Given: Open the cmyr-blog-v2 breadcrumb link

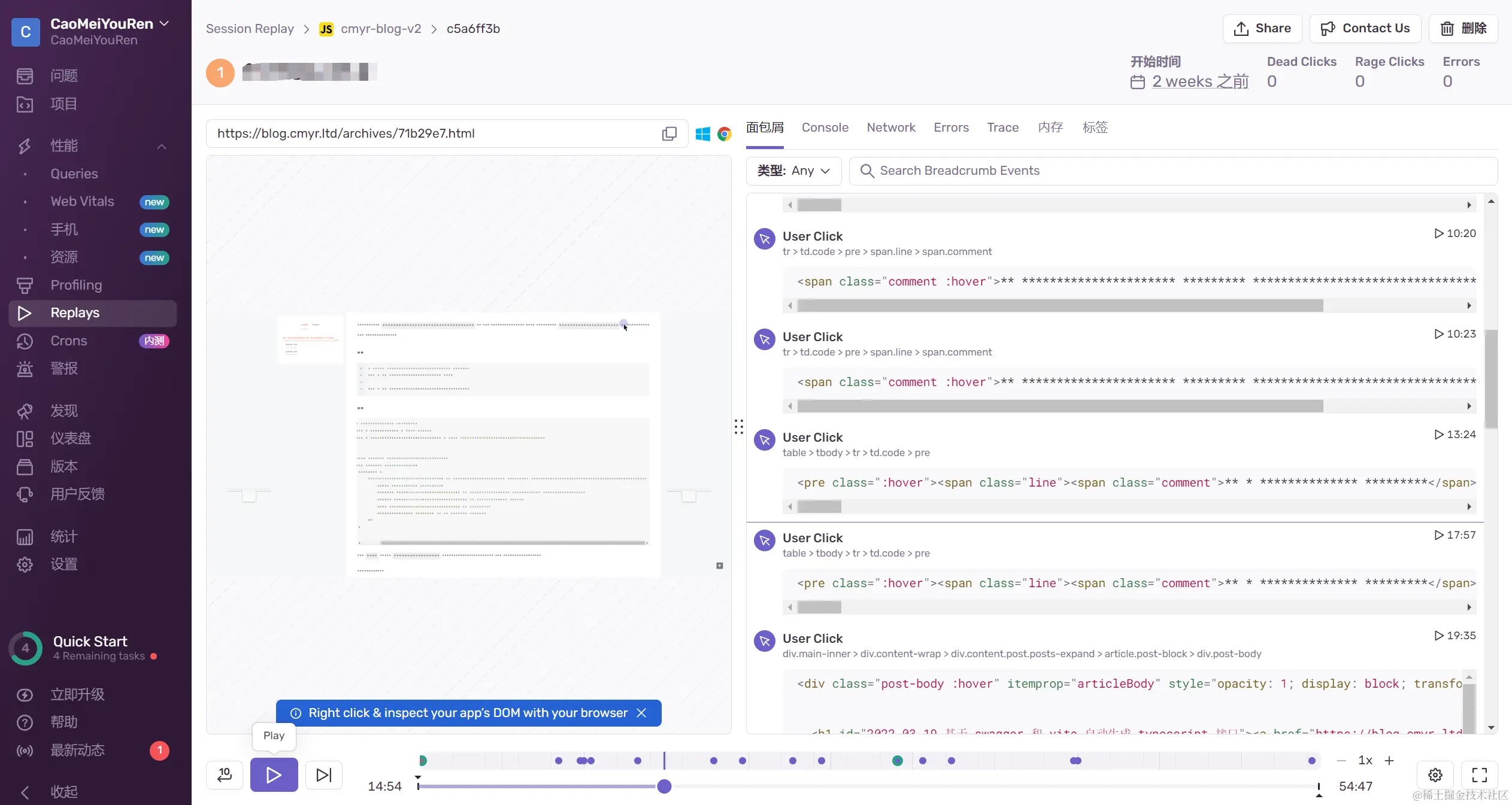Looking at the screenshot, I should point(381,29).
